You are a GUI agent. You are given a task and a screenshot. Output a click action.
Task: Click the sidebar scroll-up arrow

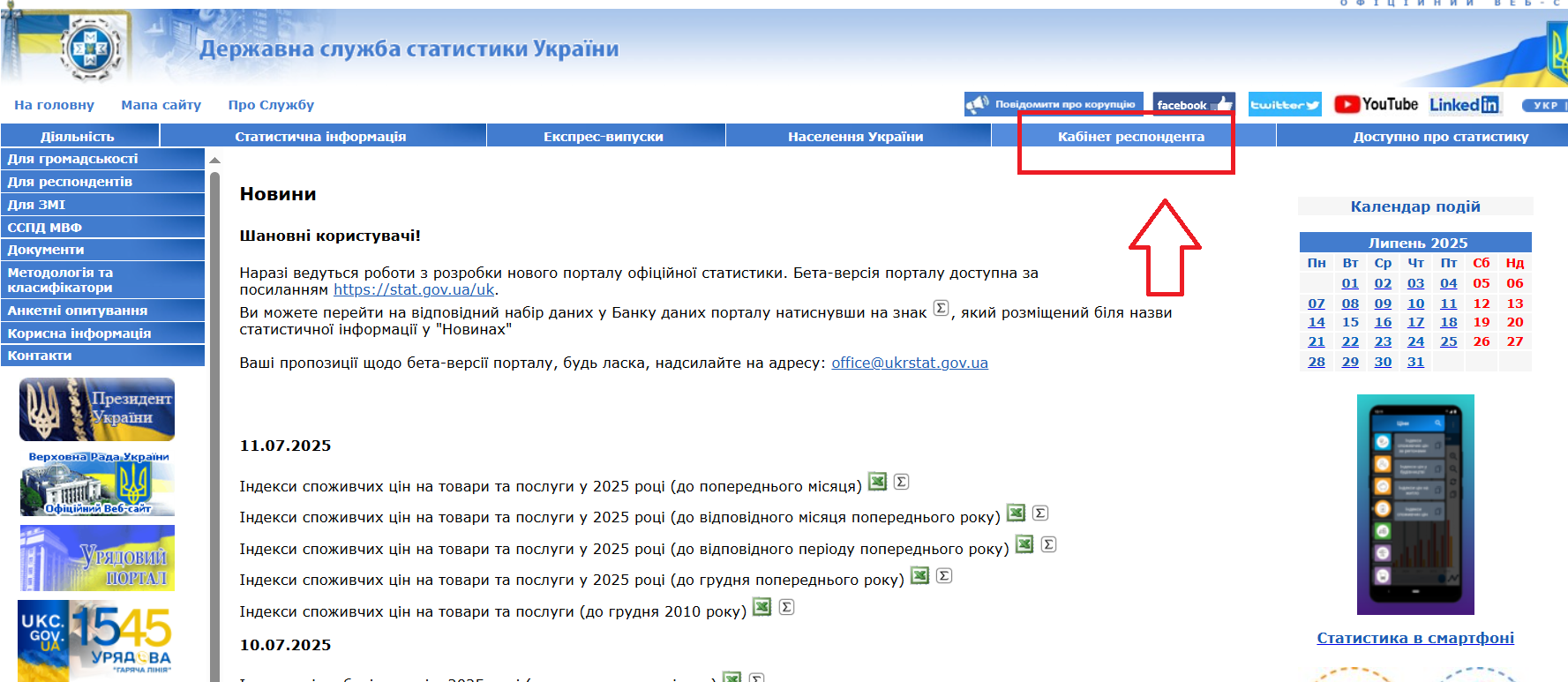214,161
